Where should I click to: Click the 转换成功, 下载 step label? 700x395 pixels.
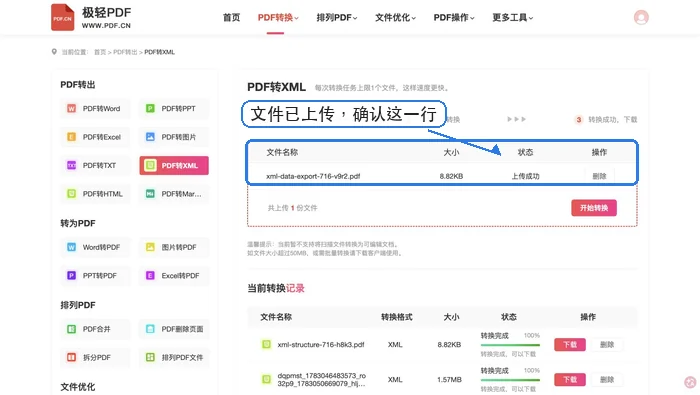tap(612, 120)
